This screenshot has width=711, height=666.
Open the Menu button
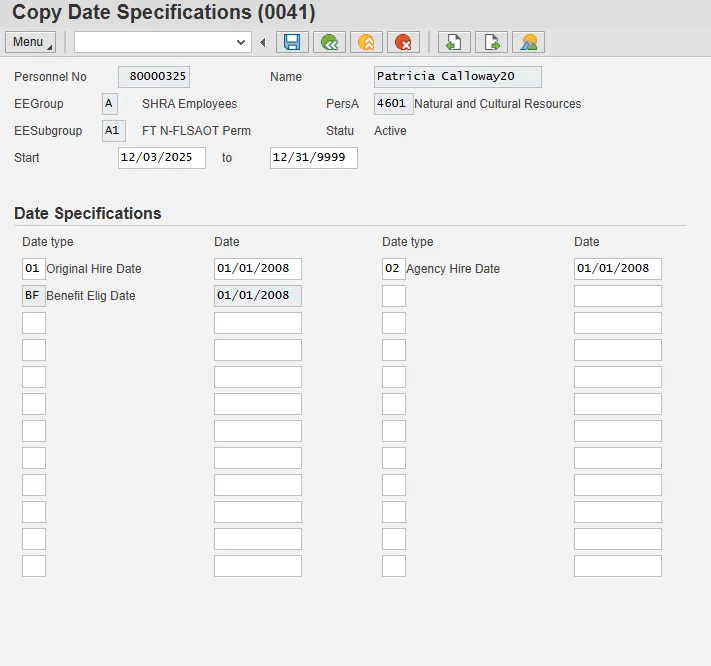[x=31, y=42]
